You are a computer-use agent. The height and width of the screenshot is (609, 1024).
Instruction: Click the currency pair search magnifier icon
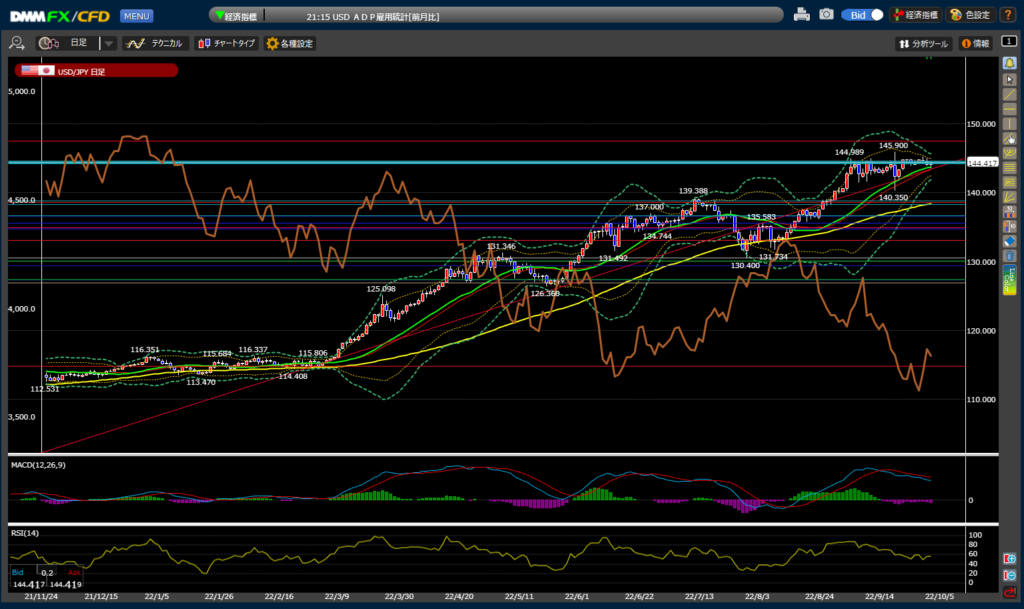coord(17,44)
